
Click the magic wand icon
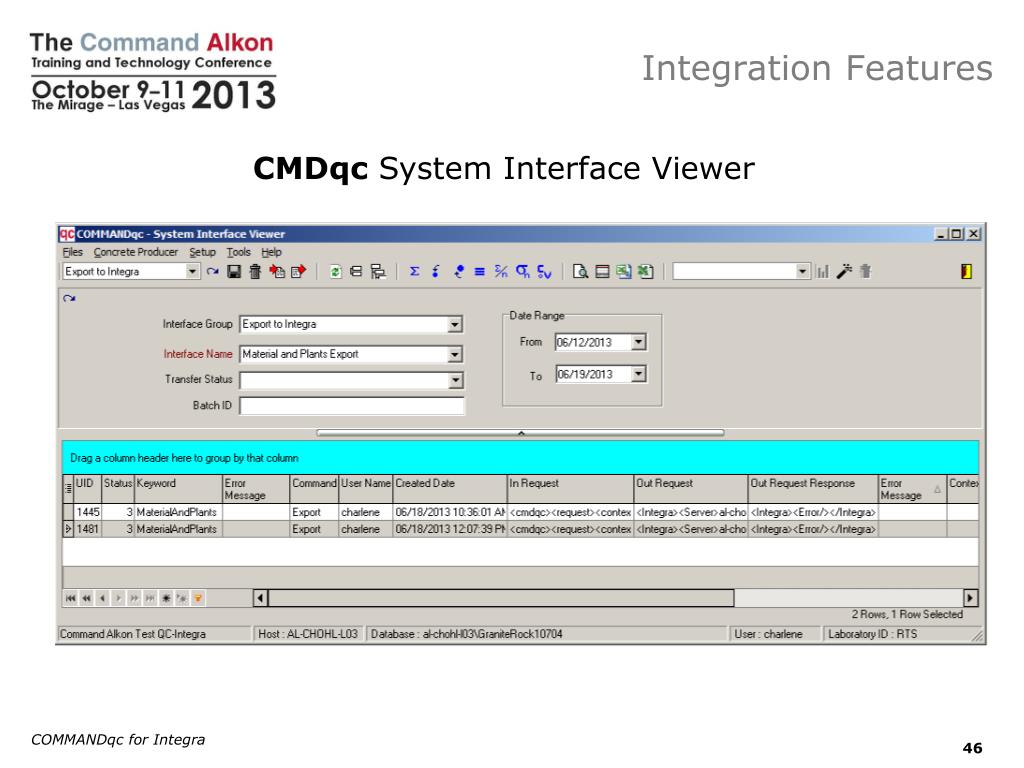pyautogui.click(x=844, y=272)
